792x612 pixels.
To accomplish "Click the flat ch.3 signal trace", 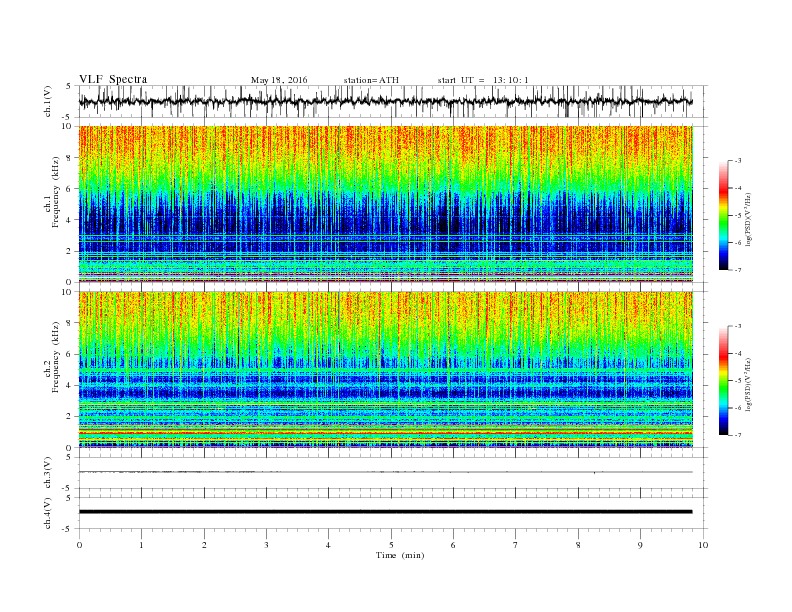I will tap(386, 472).
